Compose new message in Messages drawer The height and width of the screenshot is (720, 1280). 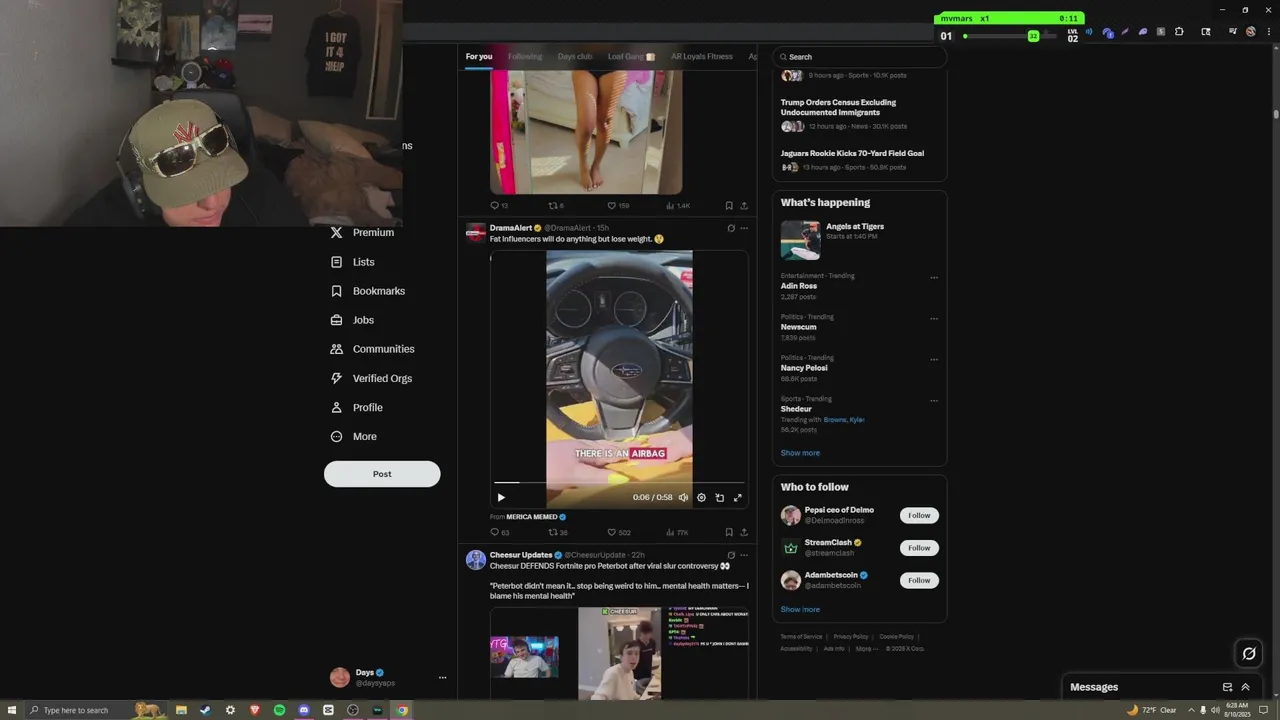1227,687
